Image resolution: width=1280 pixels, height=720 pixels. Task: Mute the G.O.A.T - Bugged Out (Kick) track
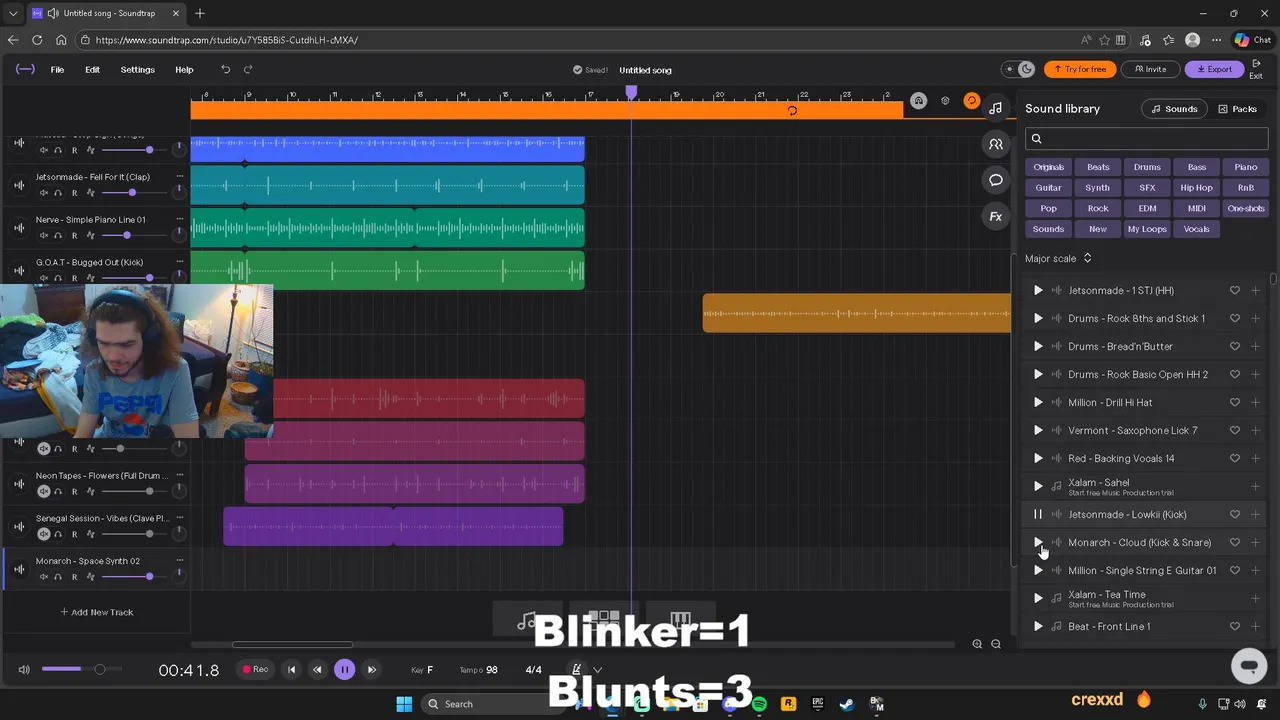tap(44, 278)
